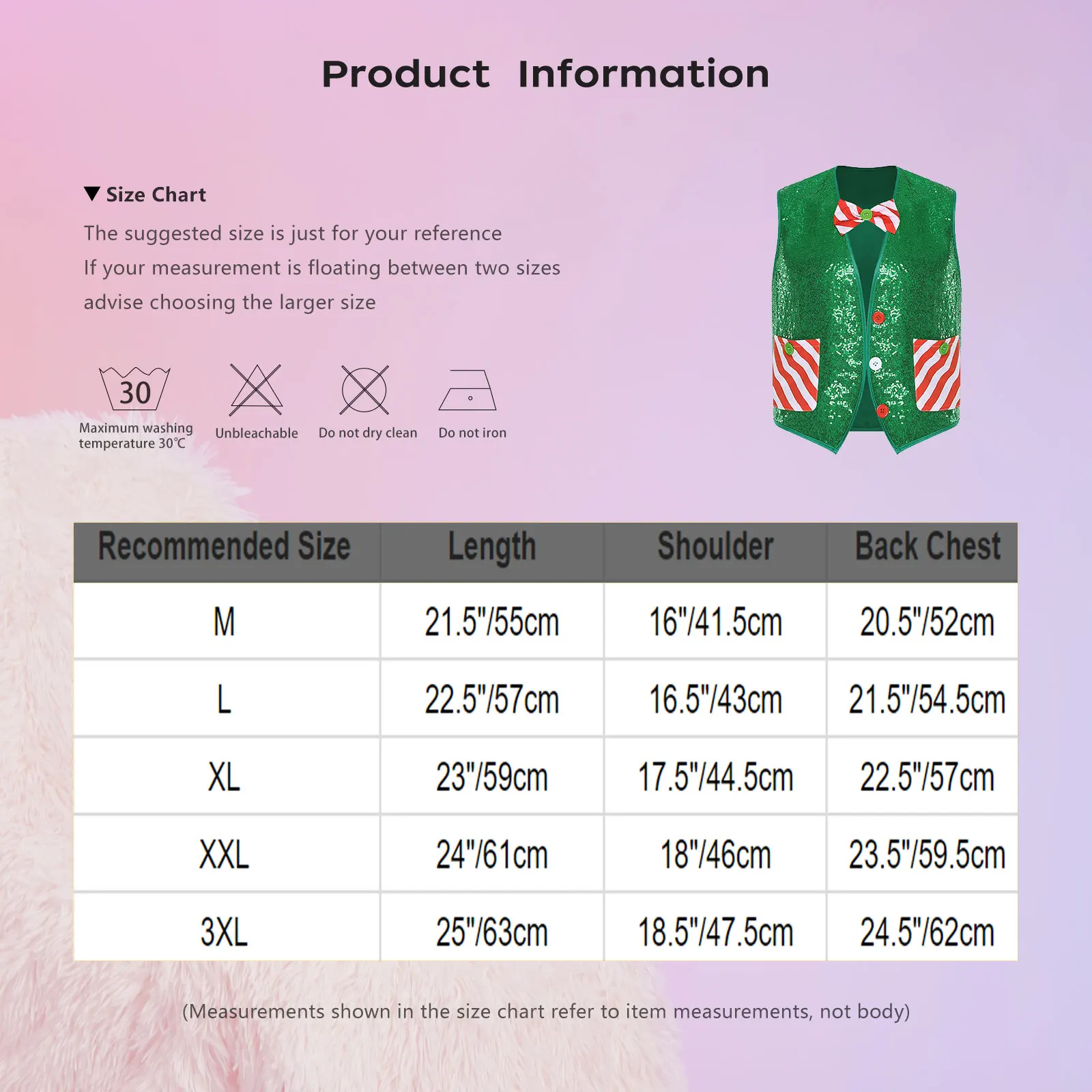Click length cell '23"/59cm' for XL
This screenshot has height=1092, width=1092.
pyautogui.click(x=492, y=776)
